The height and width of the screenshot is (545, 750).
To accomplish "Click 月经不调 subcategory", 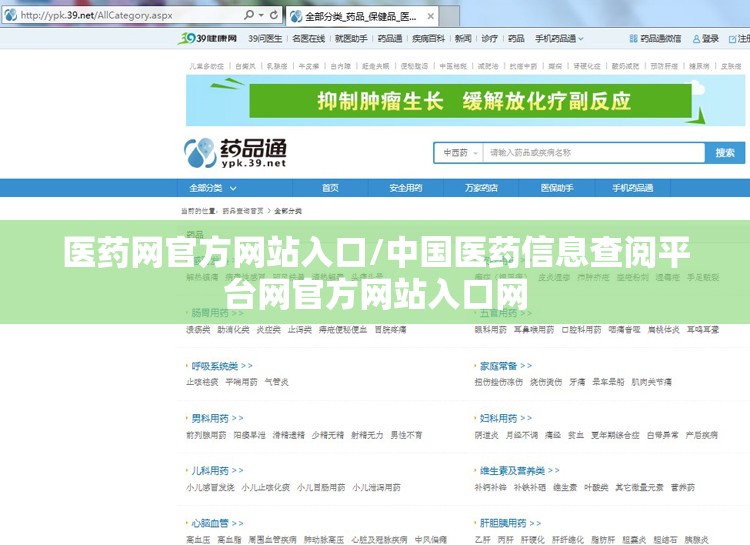I will click(522, 435).
